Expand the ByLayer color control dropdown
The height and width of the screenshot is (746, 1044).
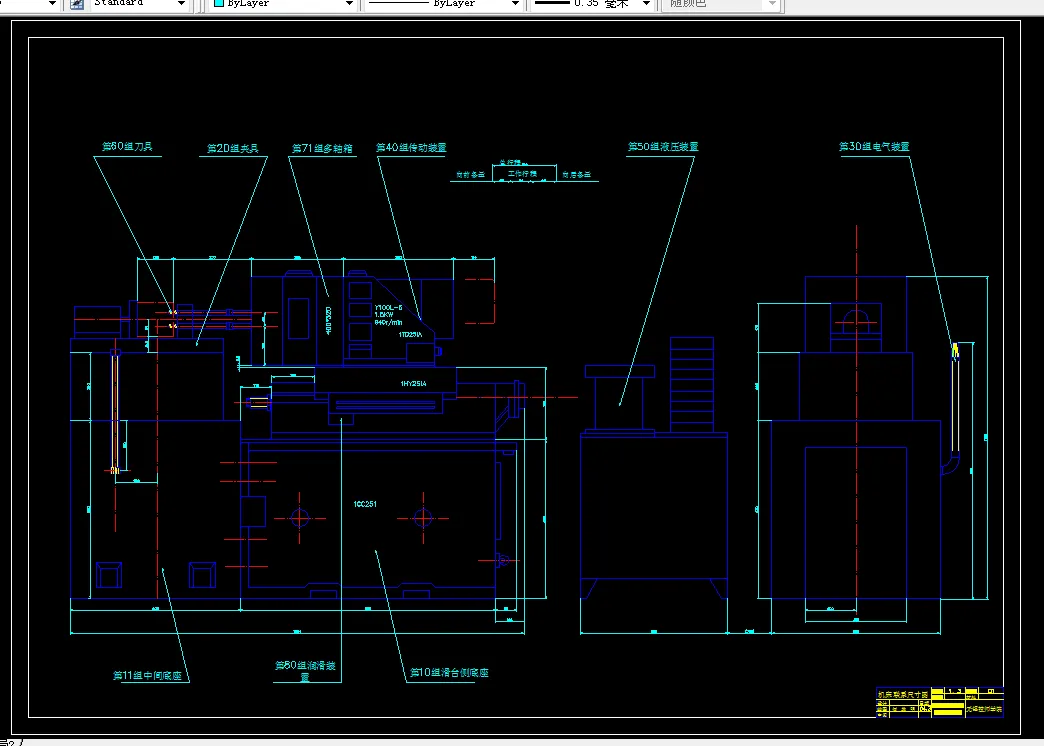pyautogui.click(x=349, y=4)
